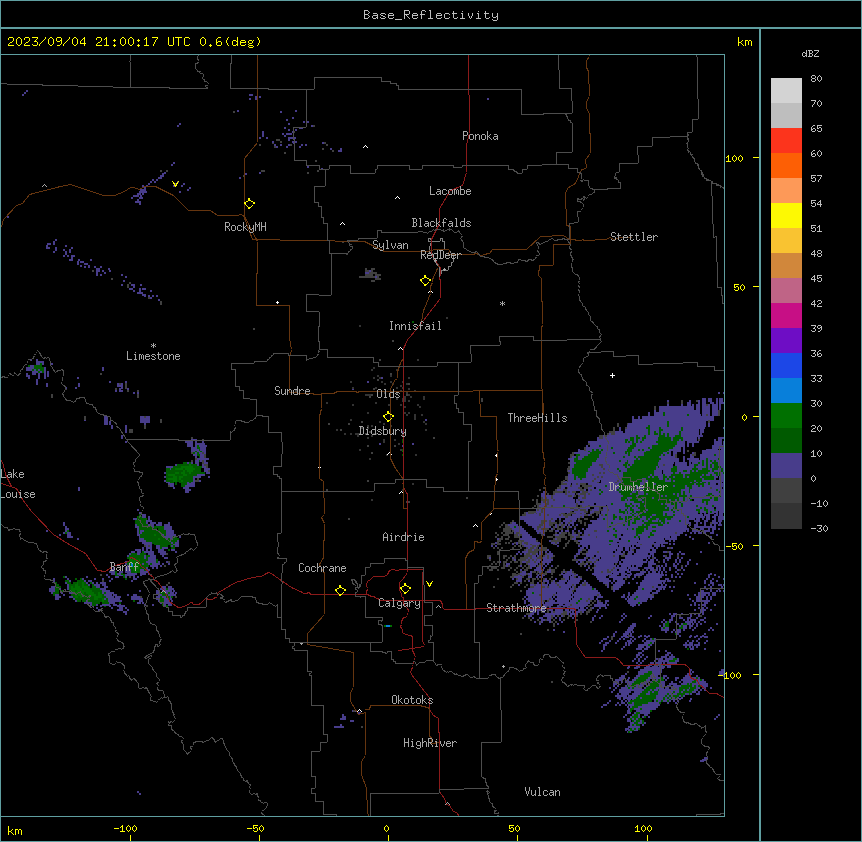The height and width of the screenshot is (842, 862).
Task: Pick the blue 36-33 dBZ legend swatch
Action: tap(786, 365)
